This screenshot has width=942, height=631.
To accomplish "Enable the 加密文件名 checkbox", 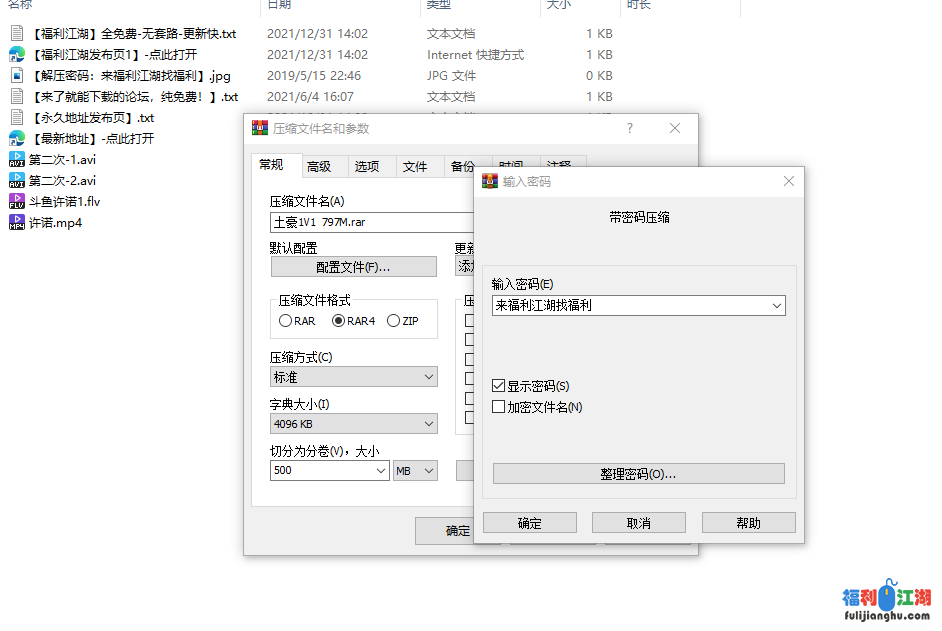I will 499,407.
